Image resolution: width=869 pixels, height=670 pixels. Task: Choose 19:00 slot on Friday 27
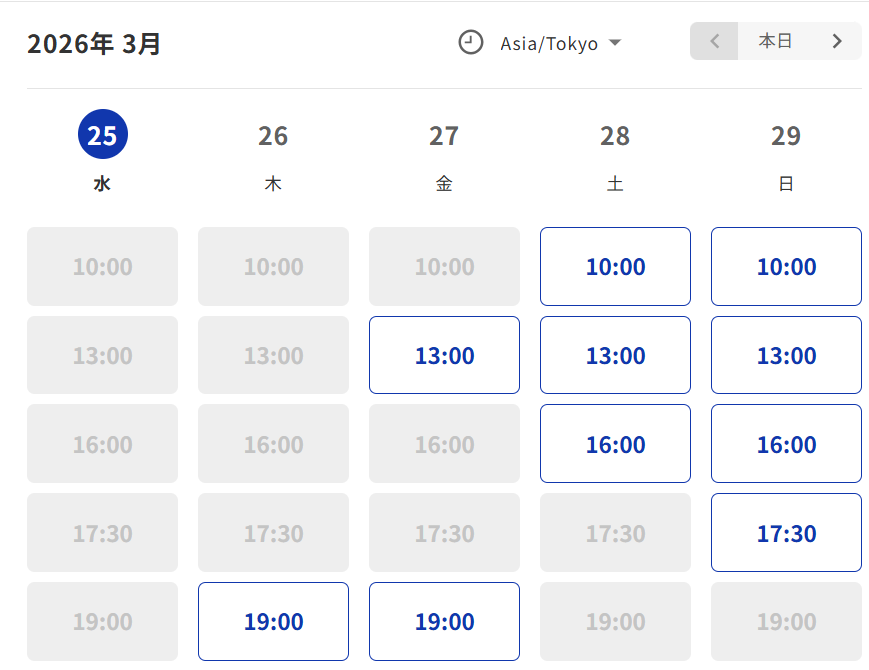tap(444, 621)
